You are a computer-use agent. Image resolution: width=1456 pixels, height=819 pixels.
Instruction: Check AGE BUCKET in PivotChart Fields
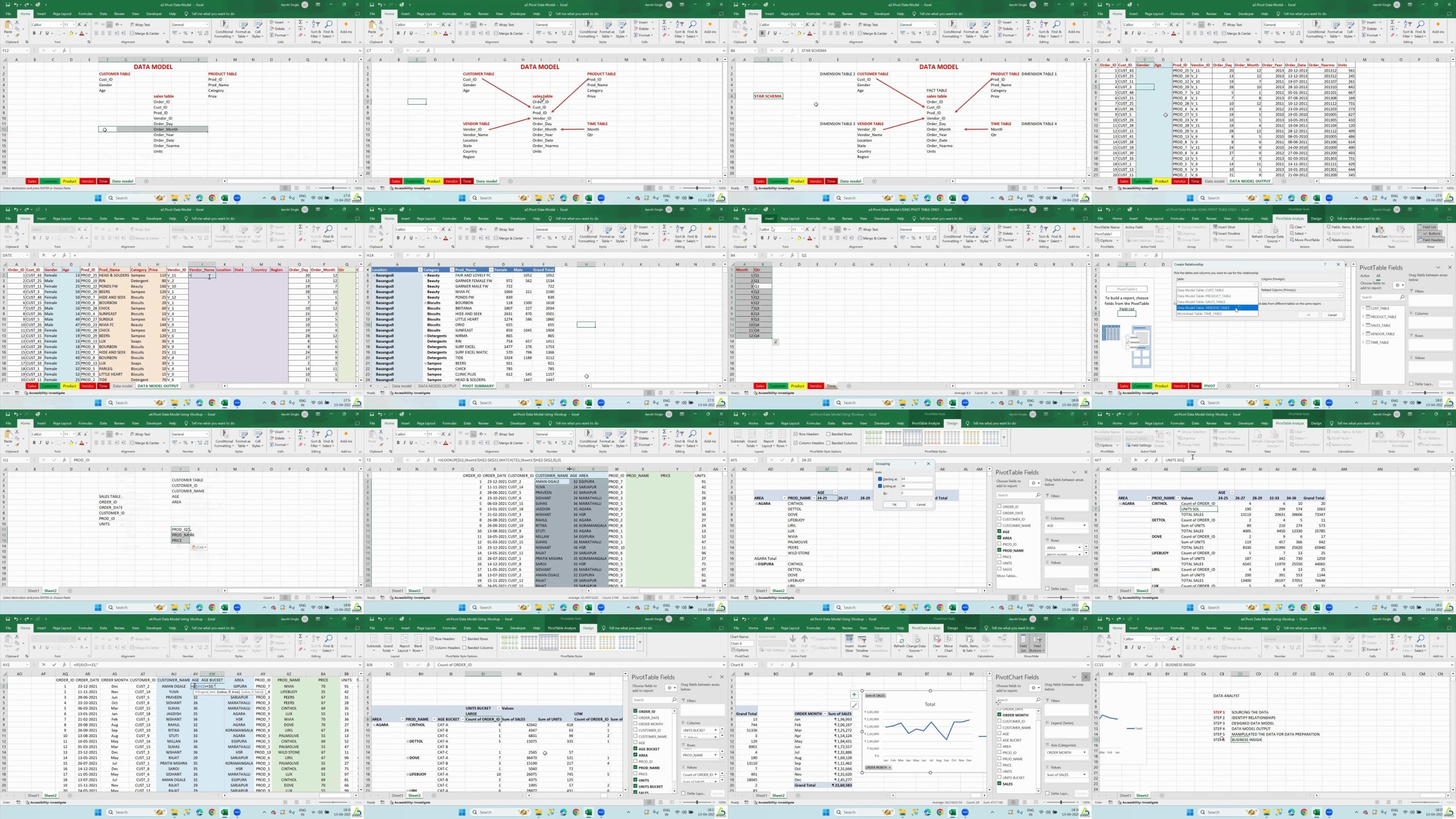999,739
